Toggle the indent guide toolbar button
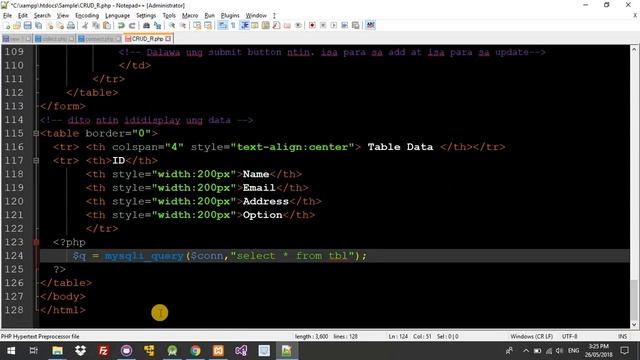 (x=244, y=25)
